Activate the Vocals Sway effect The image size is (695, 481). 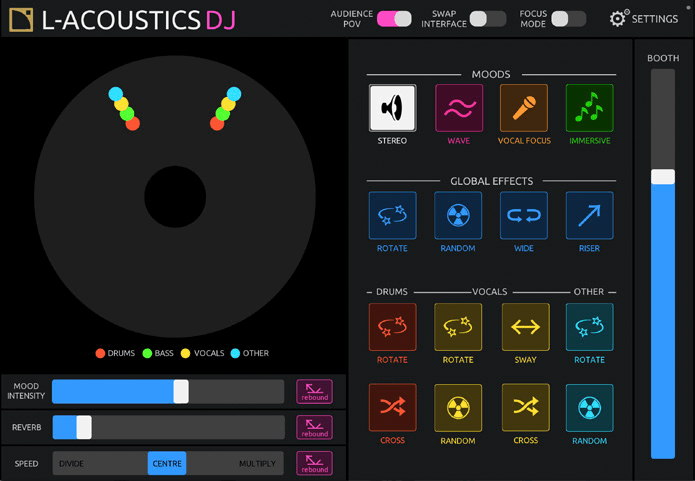524,327
